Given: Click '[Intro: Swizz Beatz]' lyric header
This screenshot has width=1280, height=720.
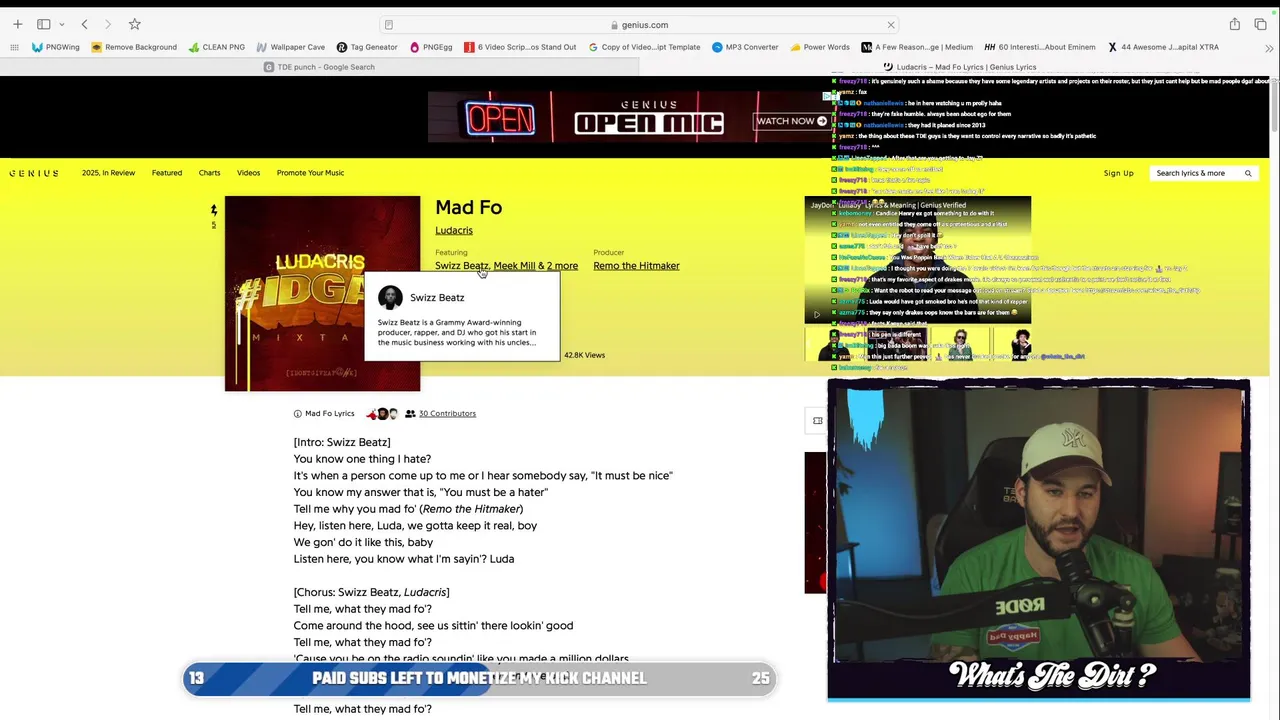Looking at the screenshot, I should click(x=342, y=442).
